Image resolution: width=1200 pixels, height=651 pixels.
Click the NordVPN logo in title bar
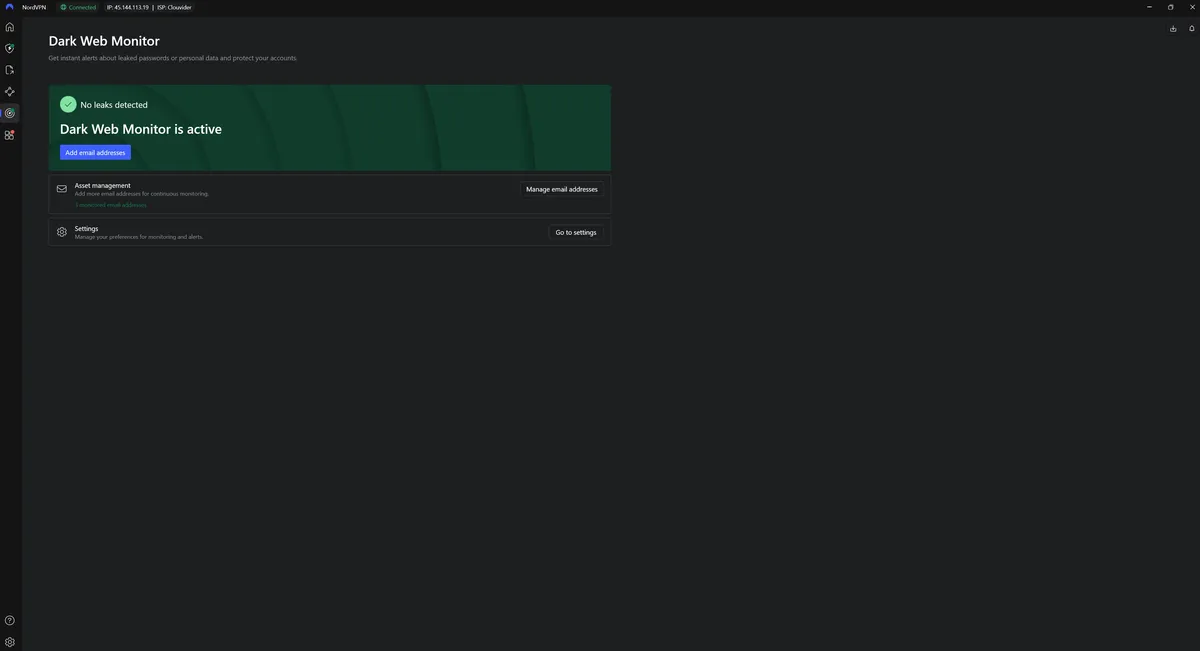pos(10,7)
